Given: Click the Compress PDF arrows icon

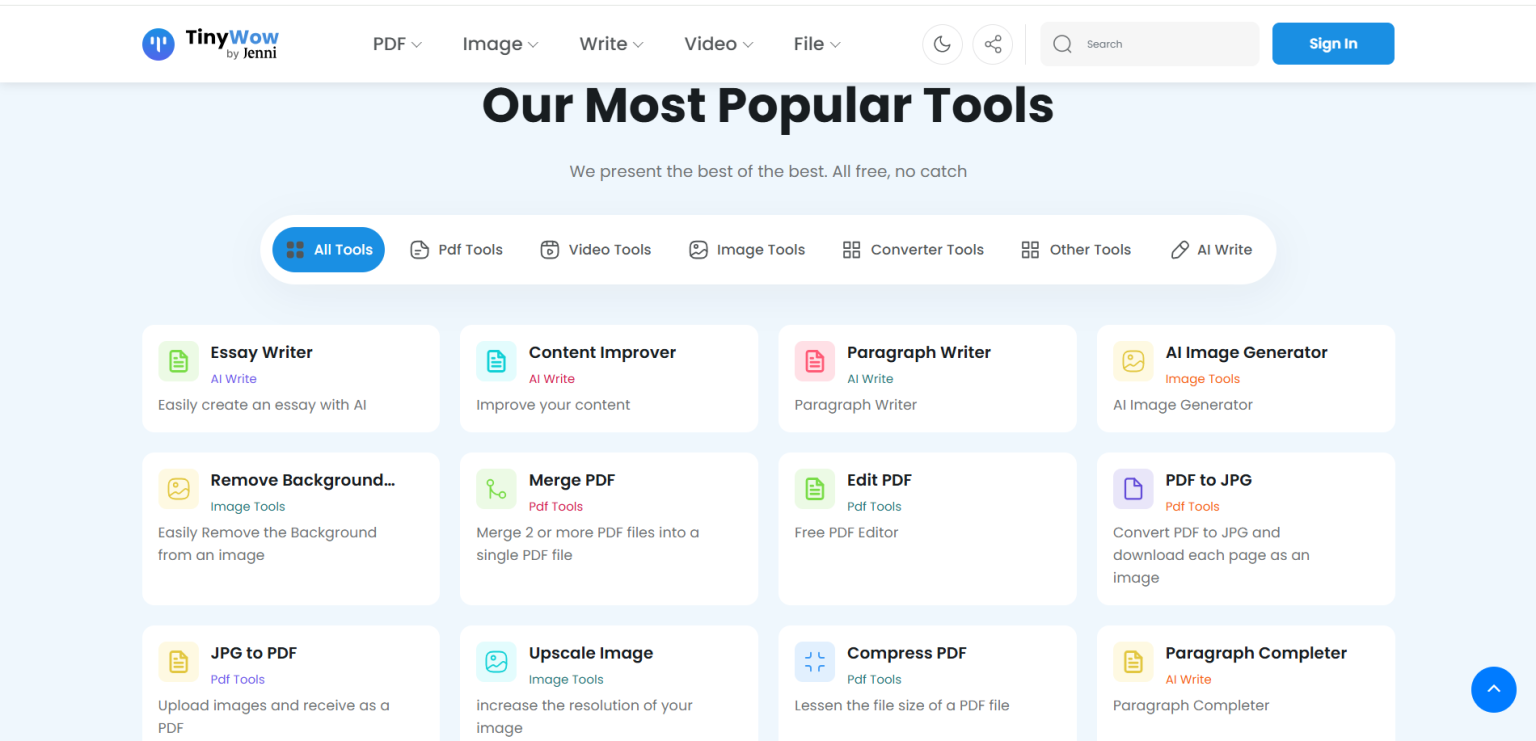Looking at the screenshot, I should click(x=815, y=662).
